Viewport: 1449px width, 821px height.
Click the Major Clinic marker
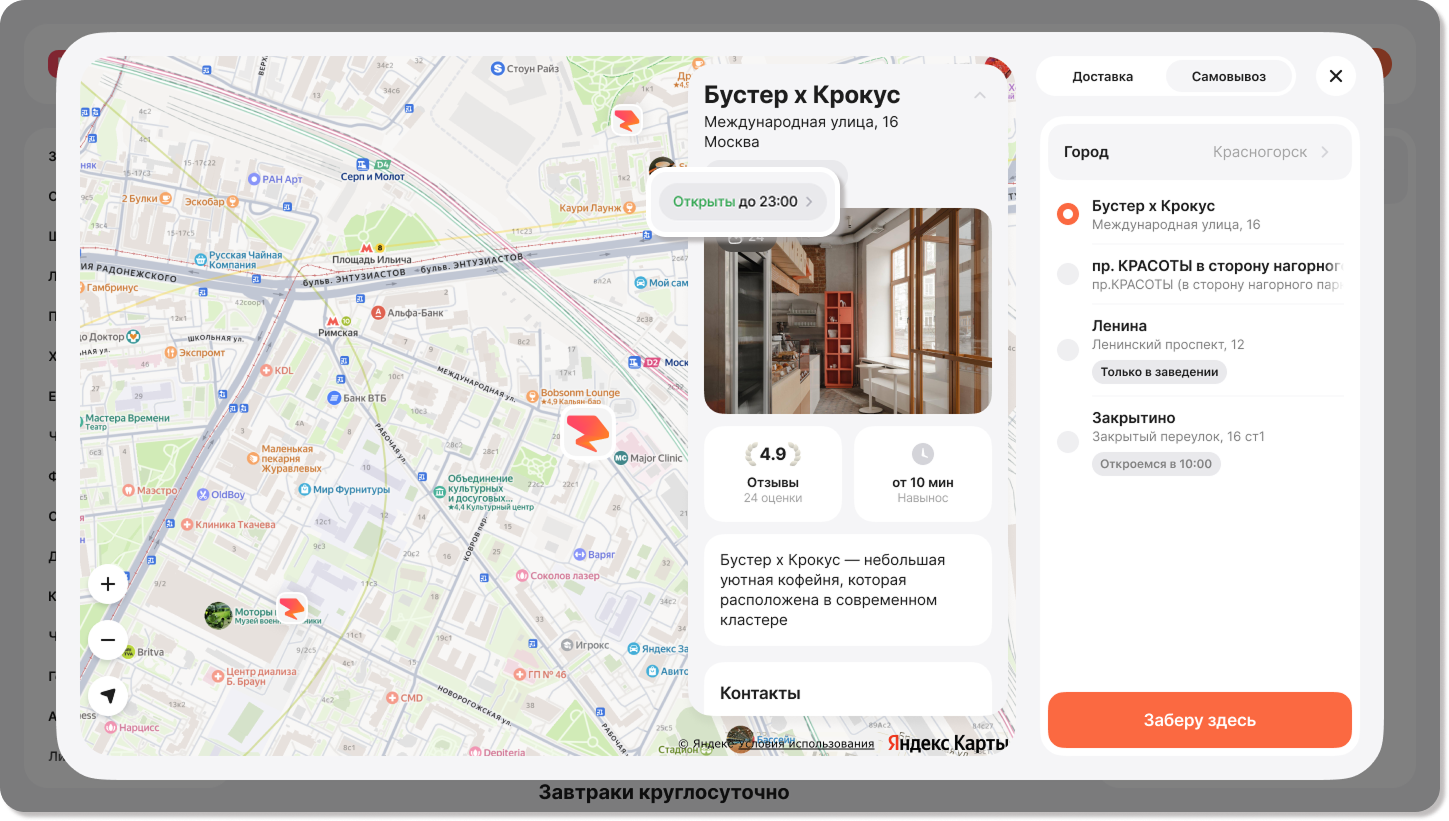(x=620, y=458)
